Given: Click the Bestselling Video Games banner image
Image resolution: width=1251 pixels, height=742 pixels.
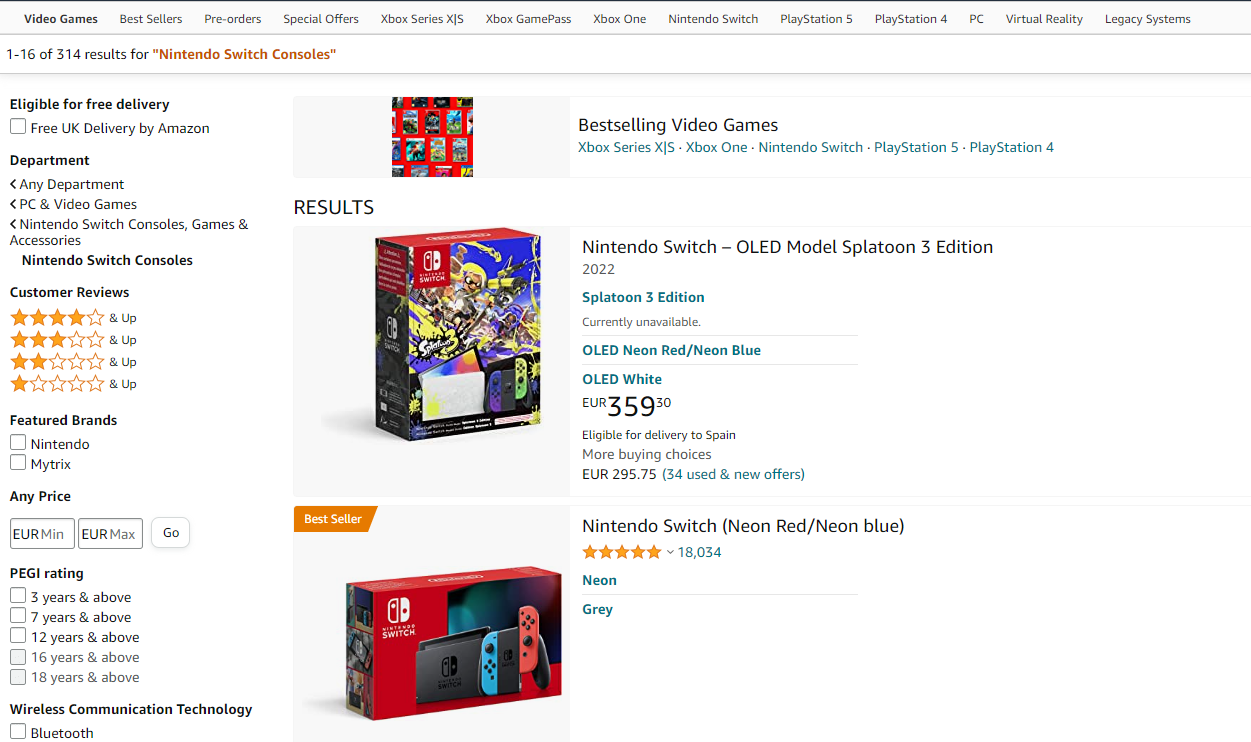Looking at the screenshot, I should click(432, 137).
